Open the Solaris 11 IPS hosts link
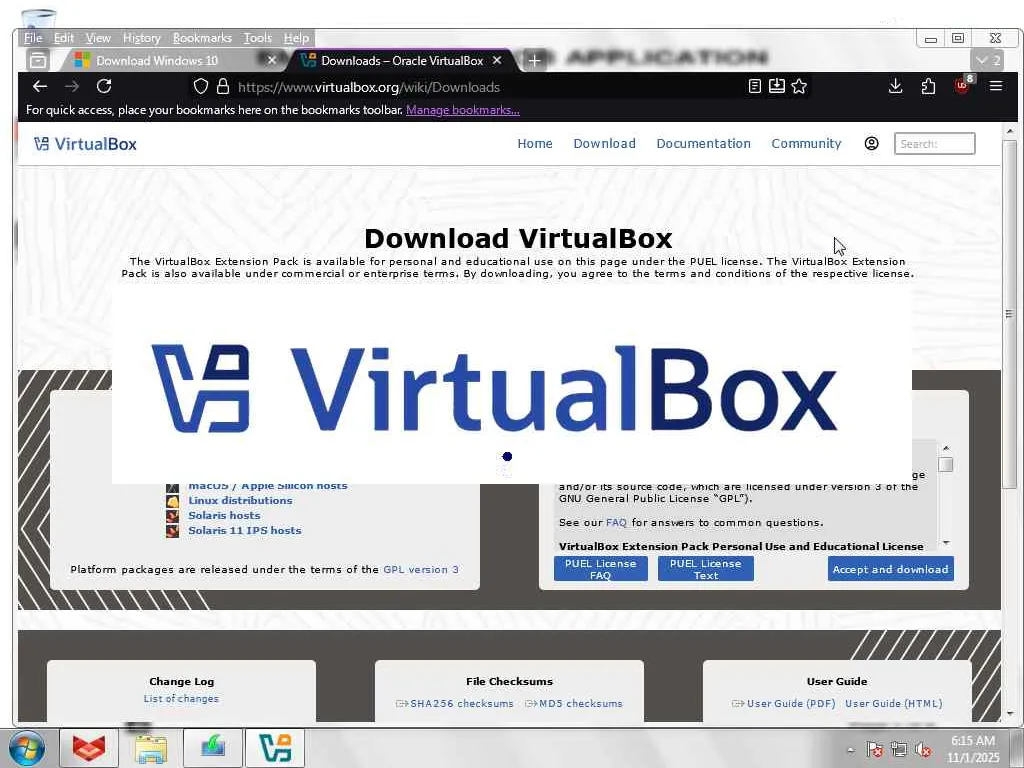 click(245, 530)
